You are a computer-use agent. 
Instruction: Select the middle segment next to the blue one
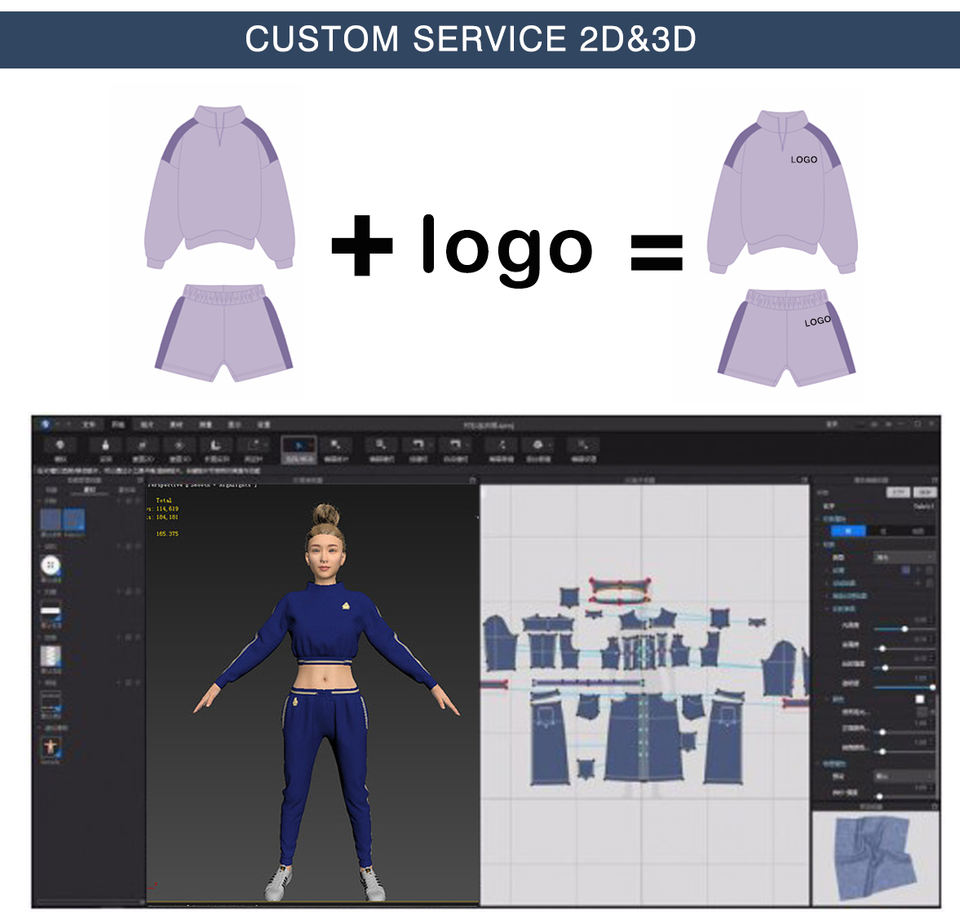tap(883, 531)
